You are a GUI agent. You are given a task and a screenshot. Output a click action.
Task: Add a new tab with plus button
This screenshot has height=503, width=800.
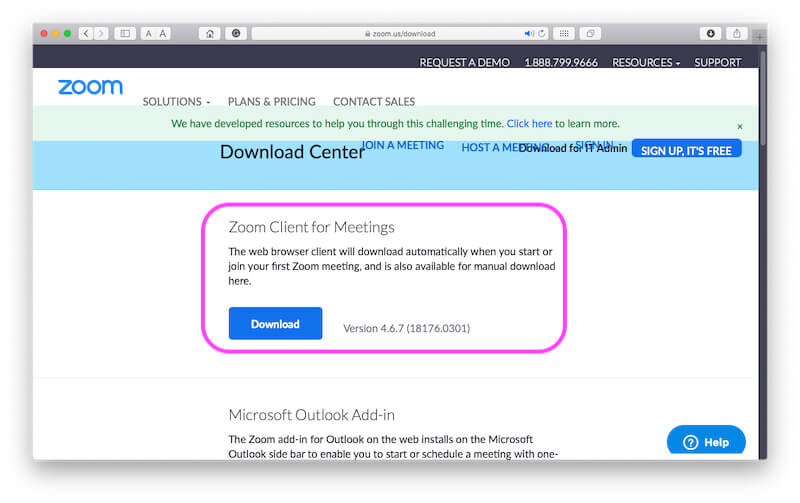click(760, 37)
